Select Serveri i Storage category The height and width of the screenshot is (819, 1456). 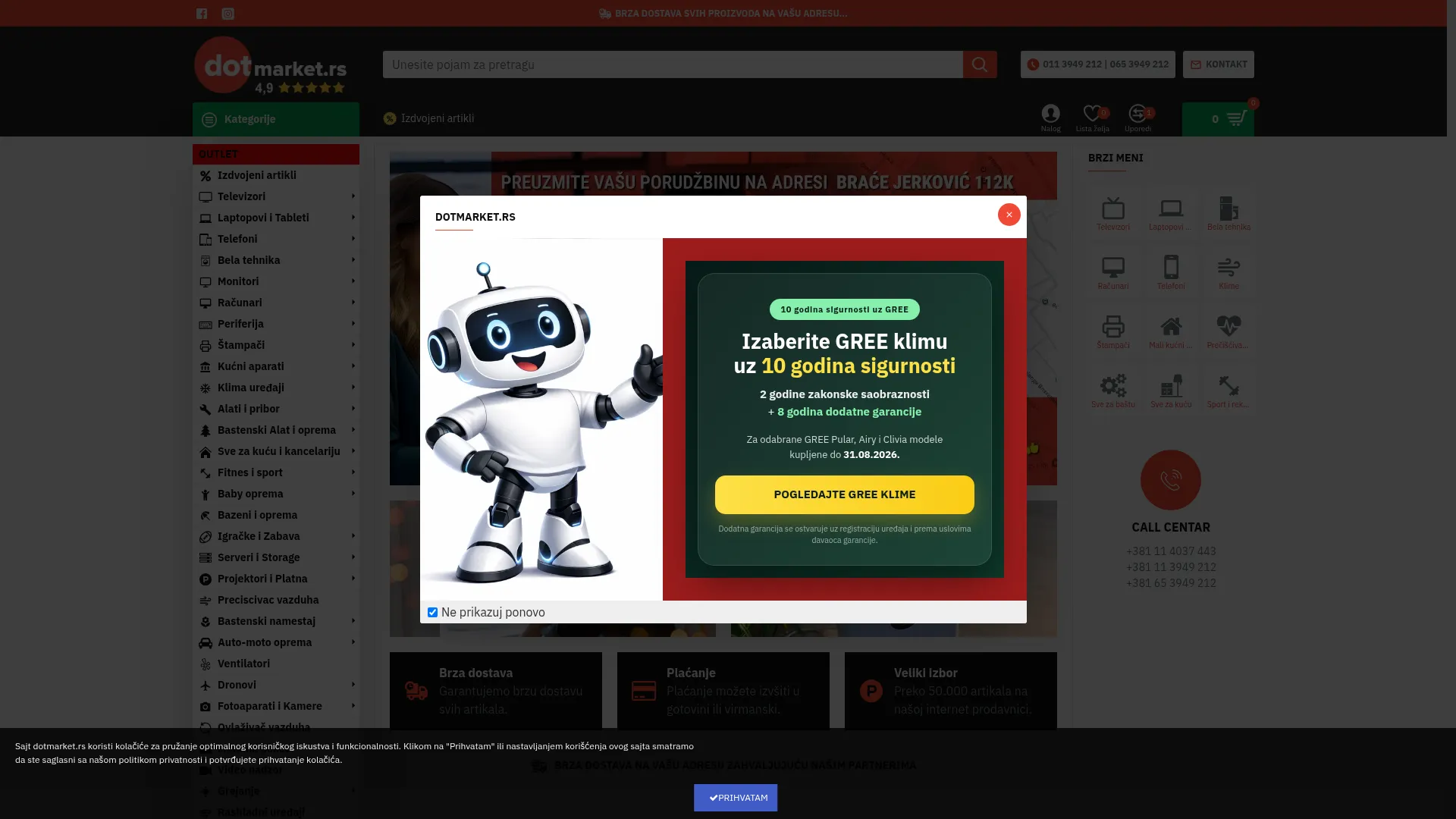coord(276,557)
